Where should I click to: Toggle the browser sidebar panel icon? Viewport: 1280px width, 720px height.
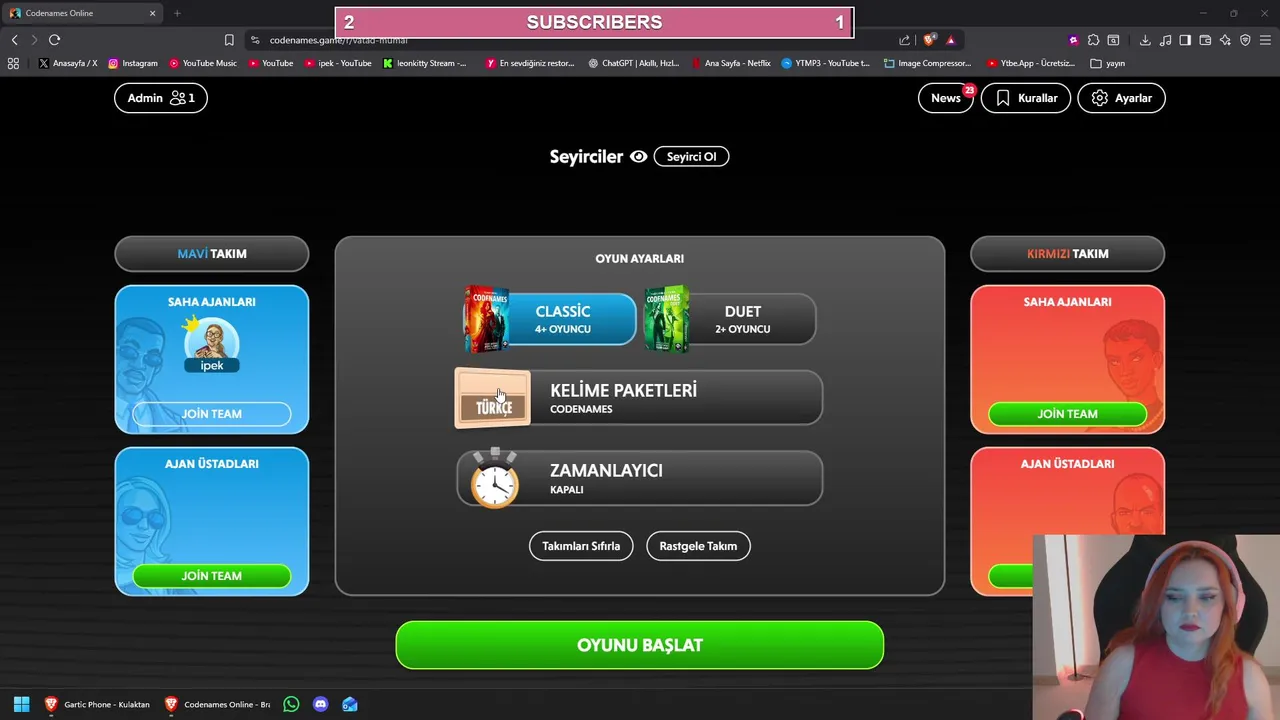[x=1185, y=40]
